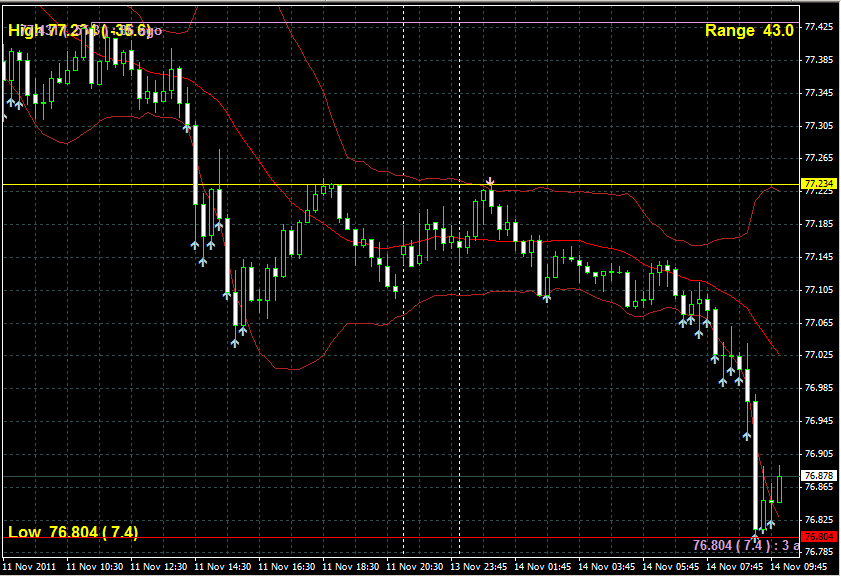Click the 77.425 price axis label
The image size is (841, 576).
click(819, 27)
